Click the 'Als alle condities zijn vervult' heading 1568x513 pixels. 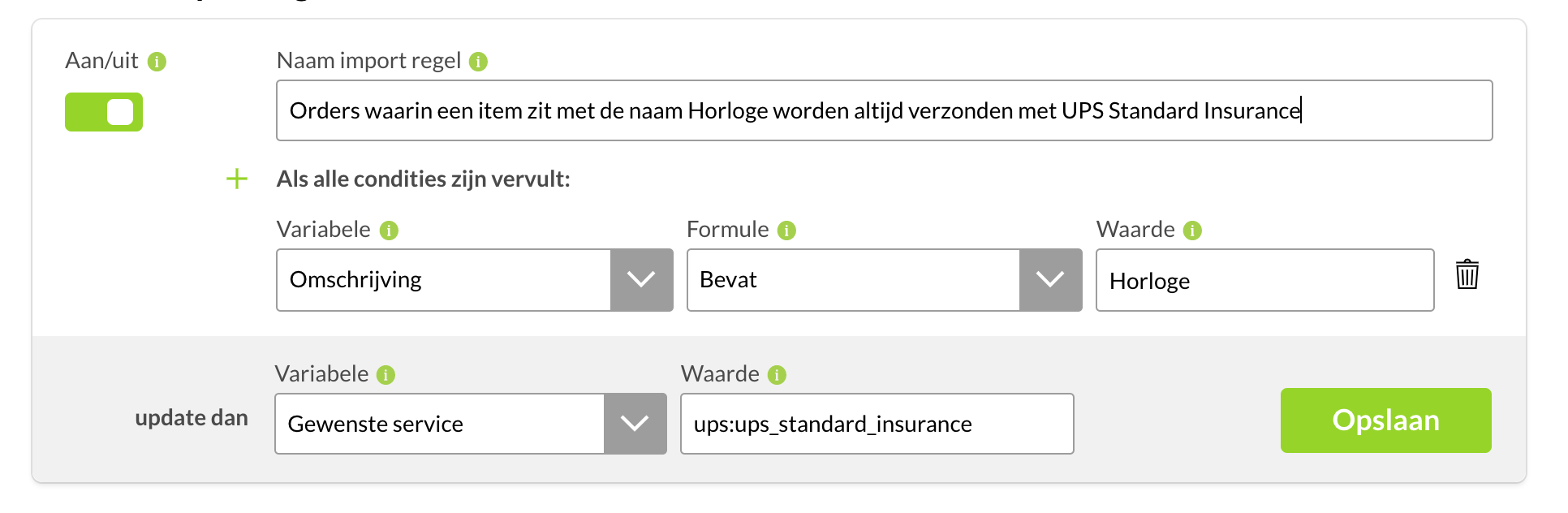tap(423, 179)
